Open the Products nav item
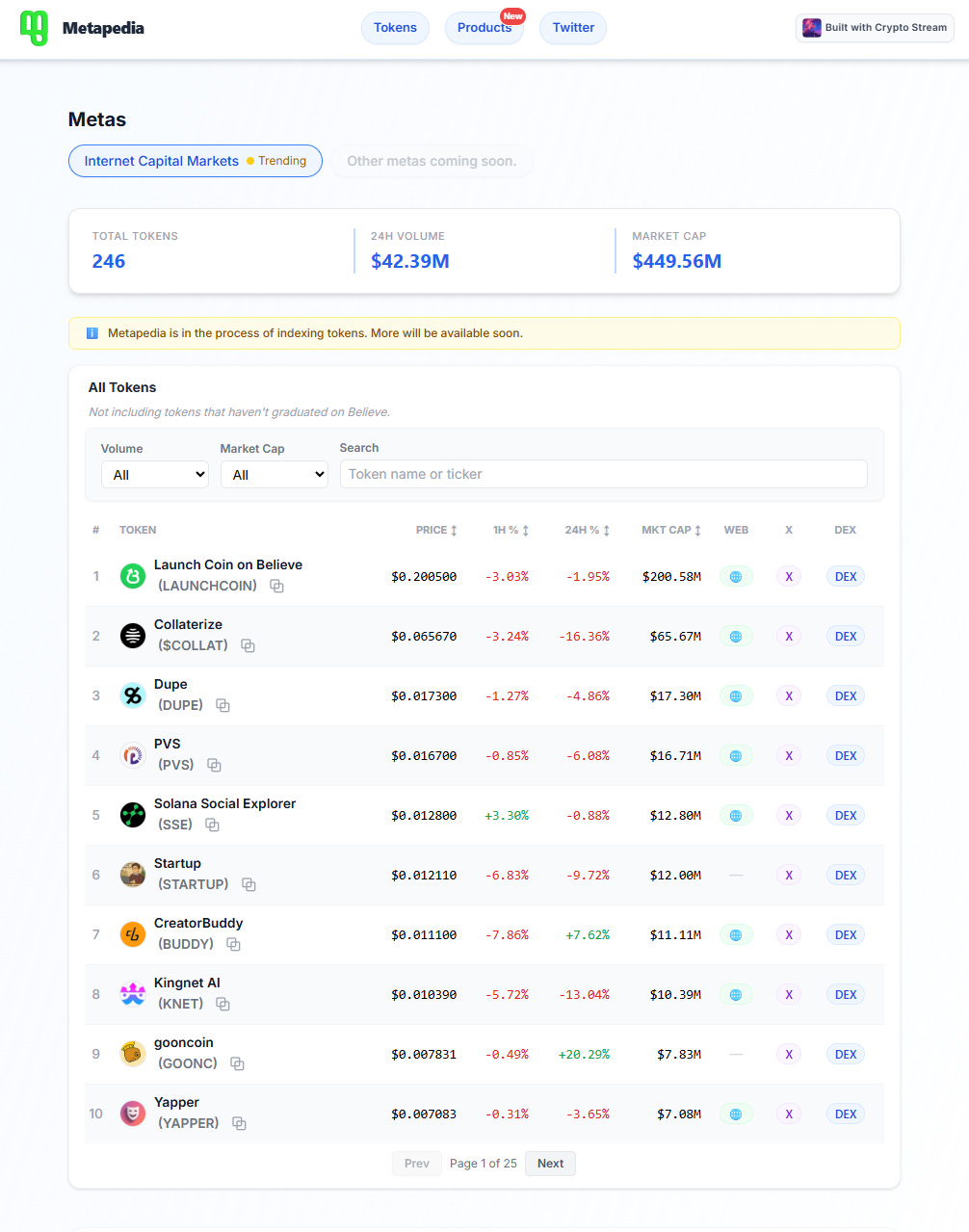The width and height of the screenshot is (969, 1232). pyautogui.click(x=484, y=28)
